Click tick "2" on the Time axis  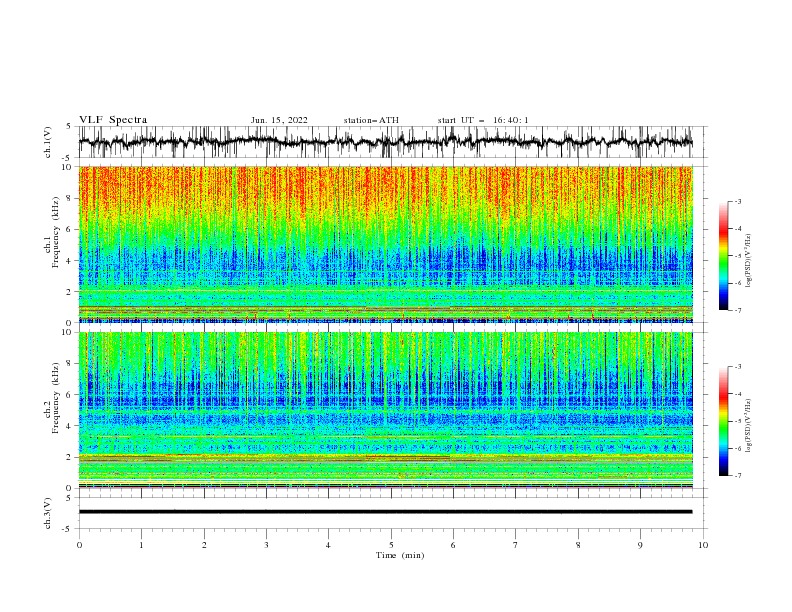(x=204, y=545)
